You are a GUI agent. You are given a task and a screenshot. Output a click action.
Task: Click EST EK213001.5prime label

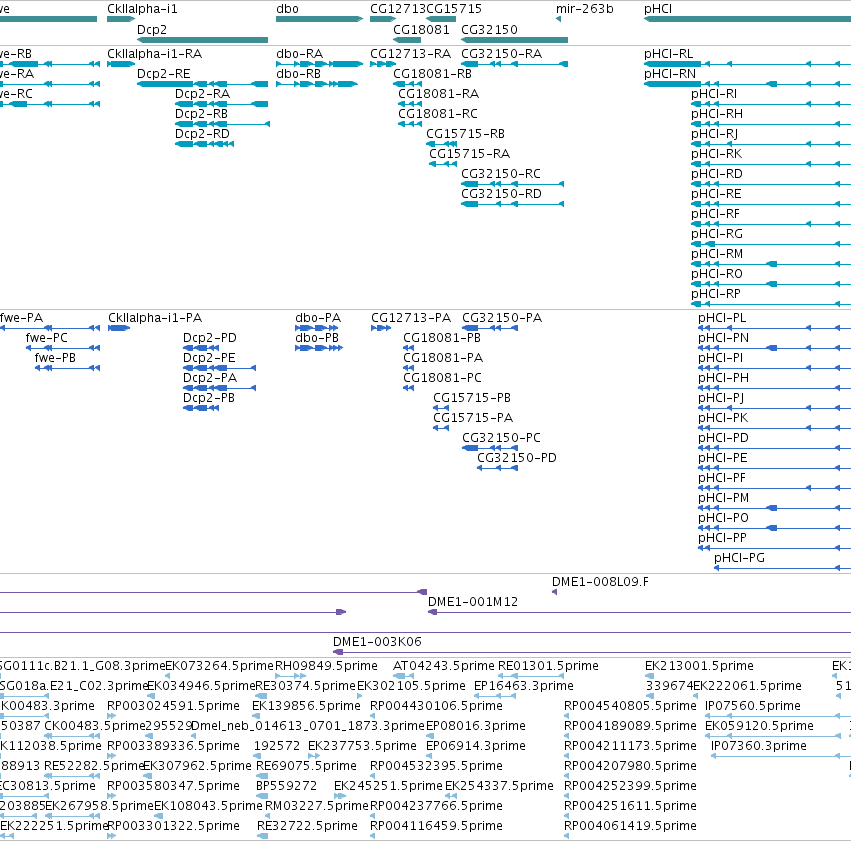click(x=699, y=666)
